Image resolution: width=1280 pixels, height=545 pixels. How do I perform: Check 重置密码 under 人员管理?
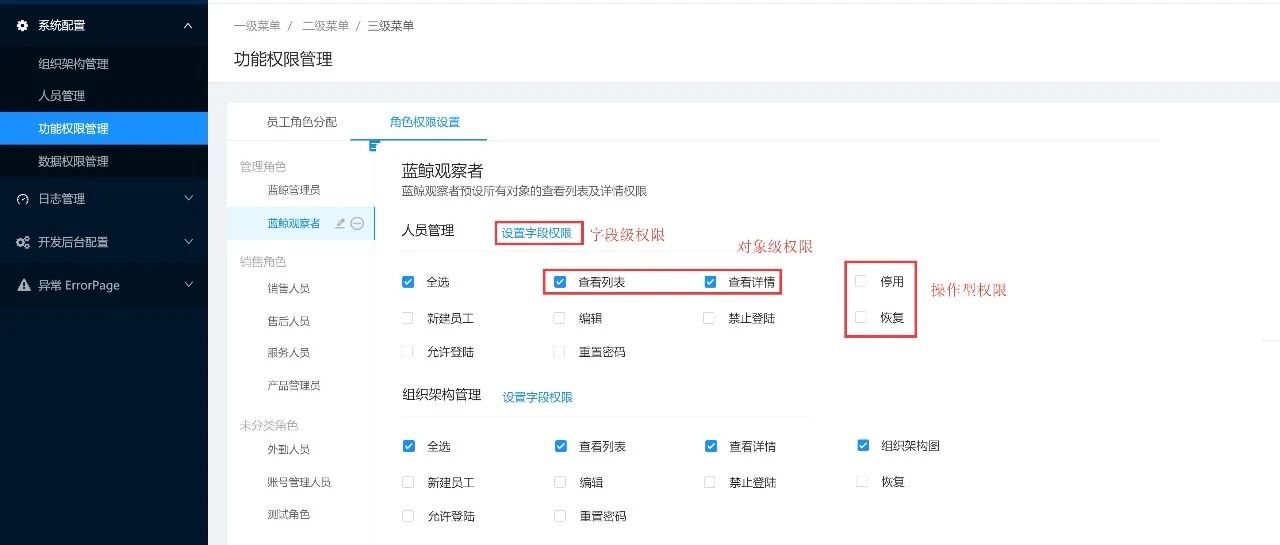(x=559, y=352)
